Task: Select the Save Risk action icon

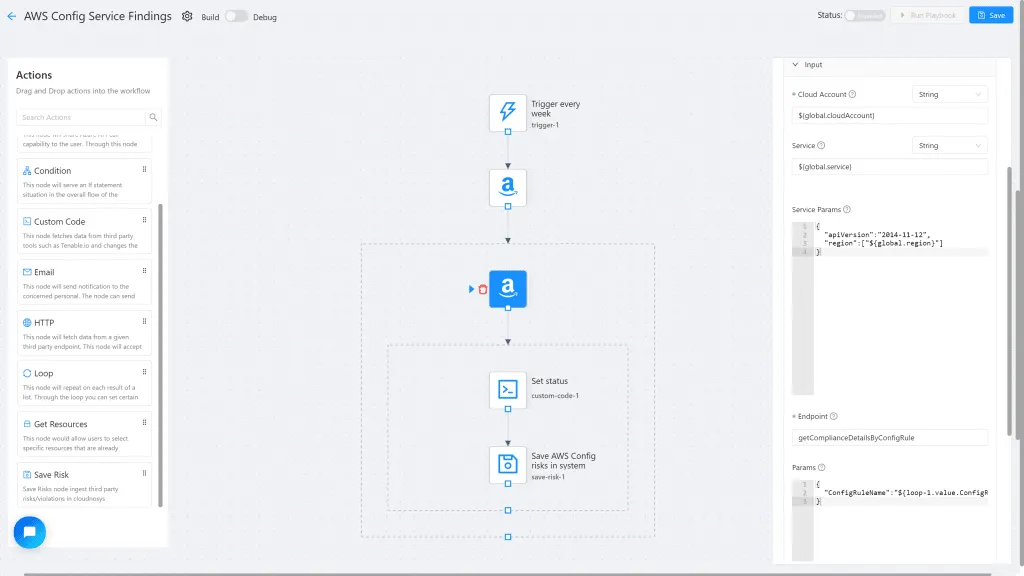Action: click(27, 475)
